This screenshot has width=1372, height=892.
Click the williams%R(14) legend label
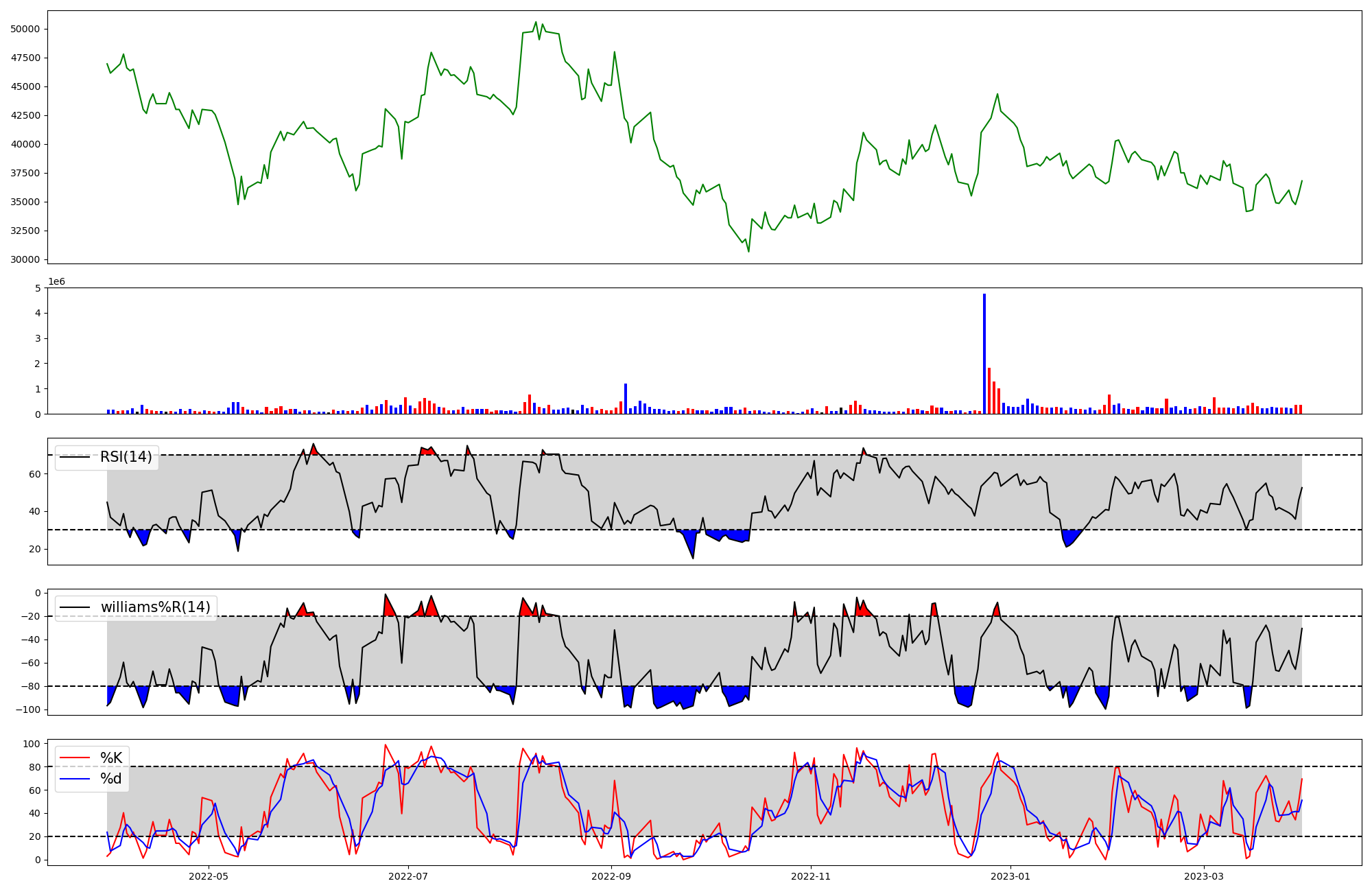coord(155,607)
